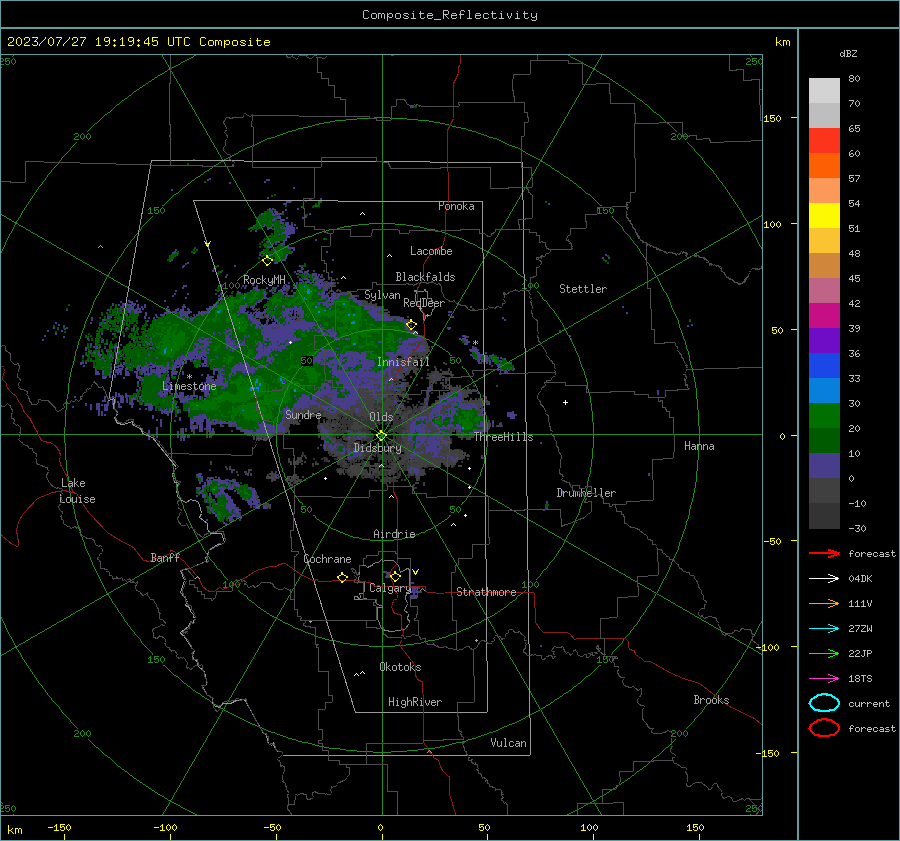Click the ThreeHills label
The width and height of the screenshot is (900, 841).
[503, 437]
